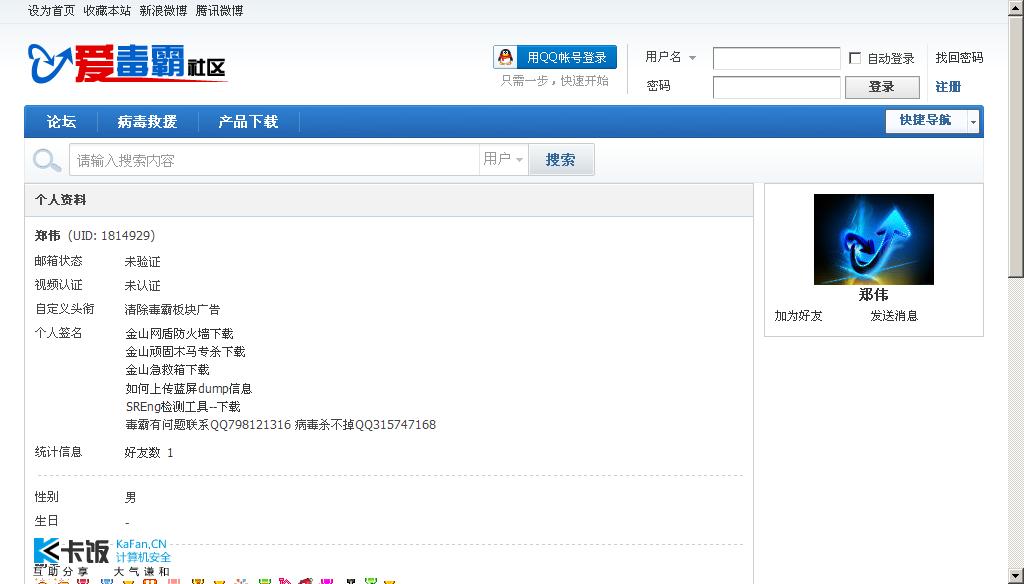1024x584 pixels.
Task: Open SREng检测工具--下载 link
Action: (183, 406)
